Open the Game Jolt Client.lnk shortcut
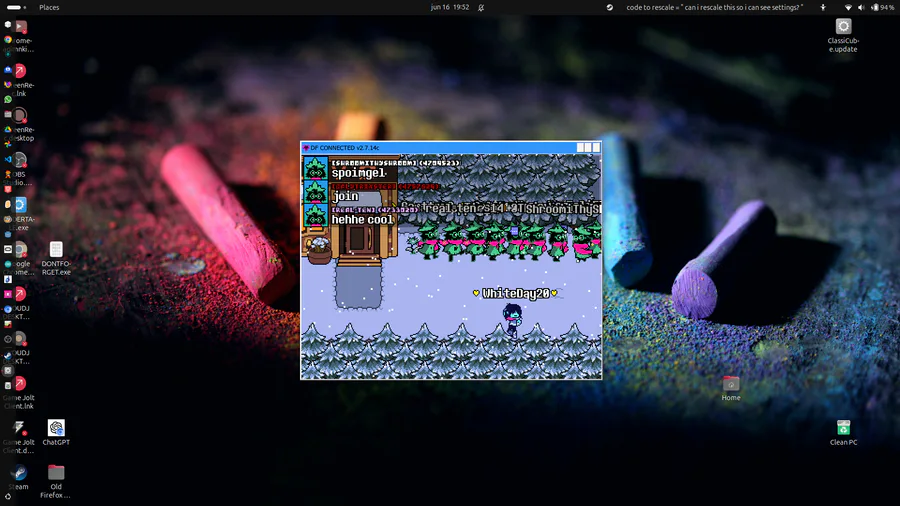The image size is (900, 506). pos(19,392)
